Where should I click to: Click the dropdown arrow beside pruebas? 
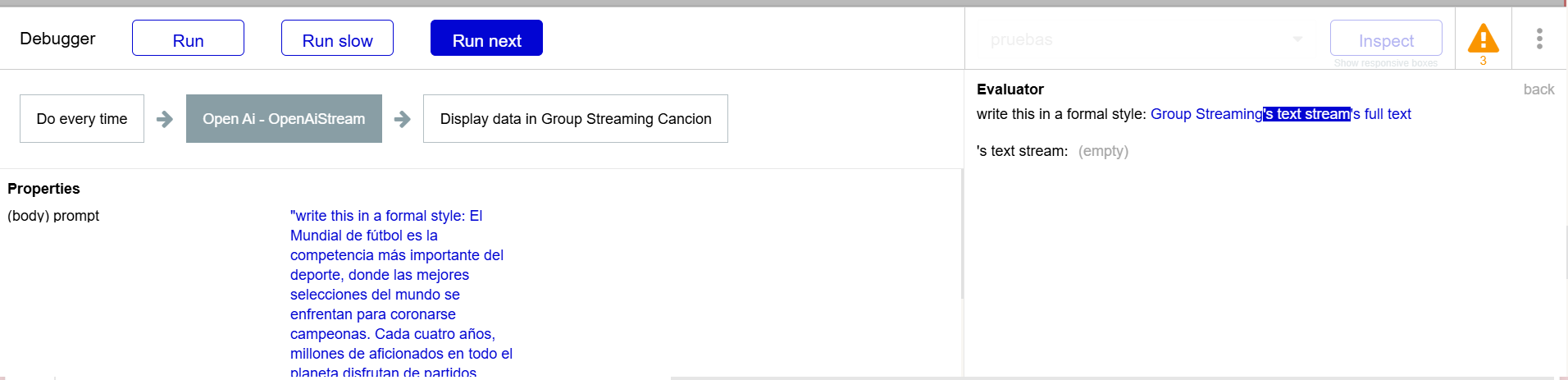tap(1297, 39)
